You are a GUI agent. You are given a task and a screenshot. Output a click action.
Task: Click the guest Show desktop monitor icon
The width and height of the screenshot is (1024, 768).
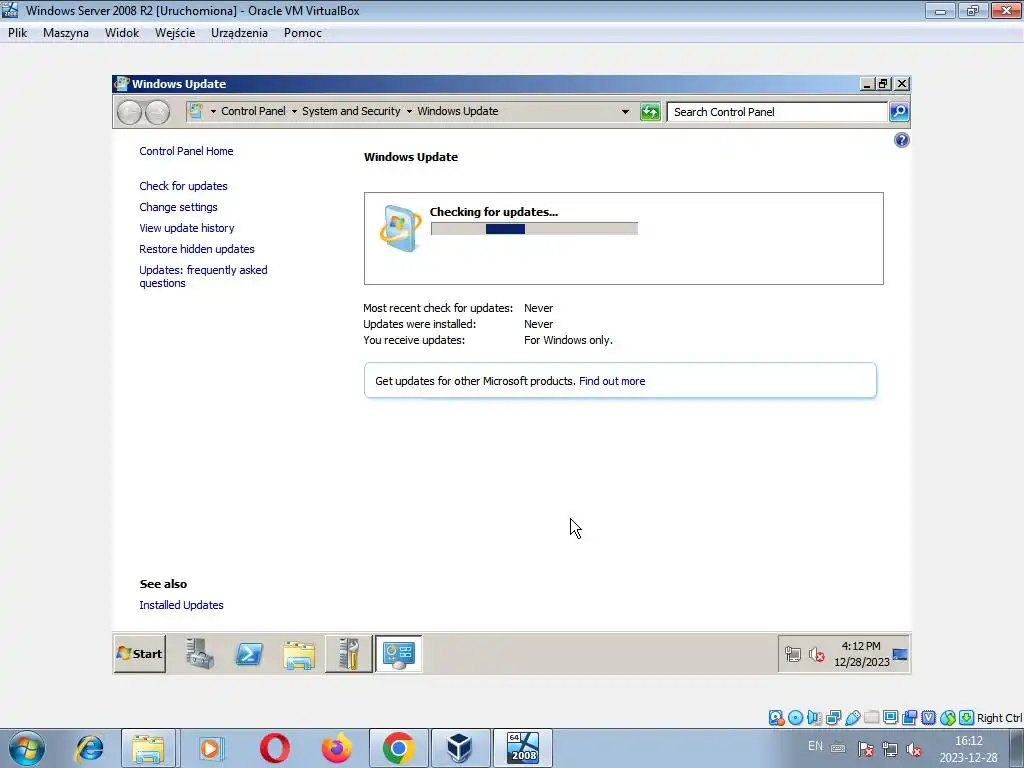(900, 654)
